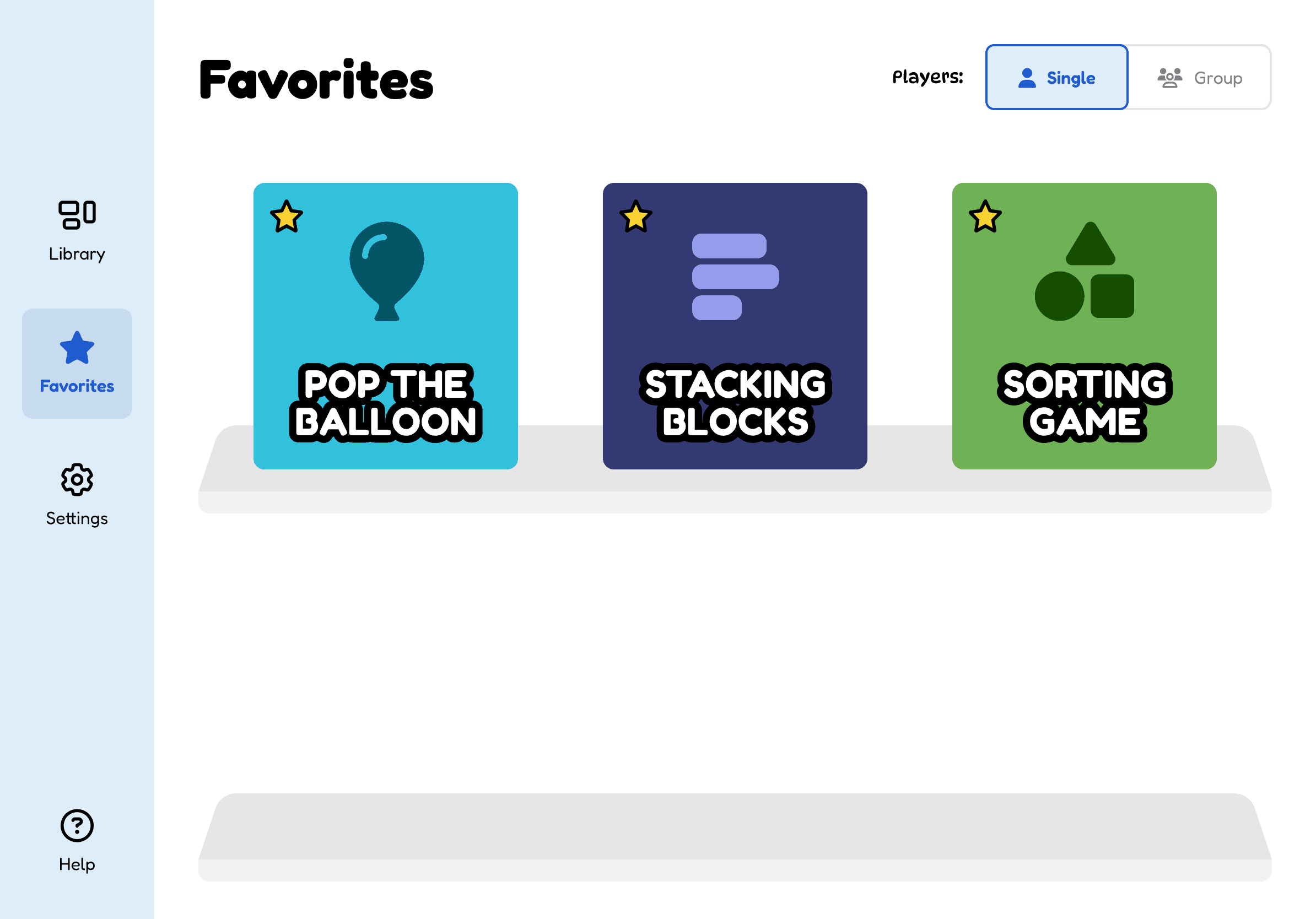Click the stacked bars icon on the navy card
This screenshot has height=919, width=1316.
[735, 277]
